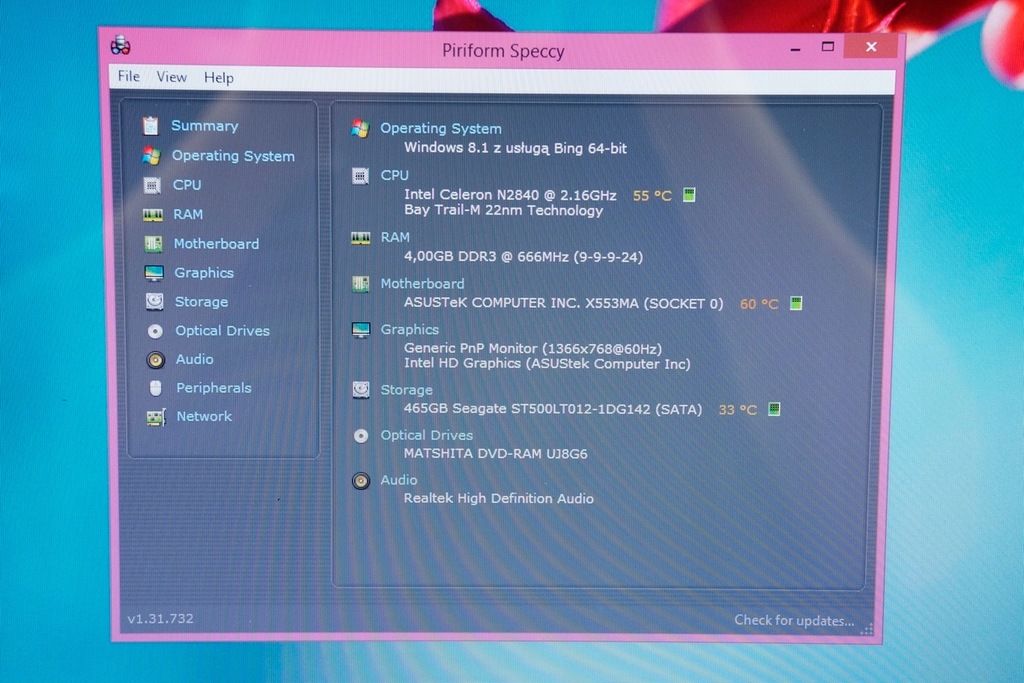Click the RAM heading link in summary
Image resolution: width=1024 pixels, height=683 pixels.
coord(395,237)
